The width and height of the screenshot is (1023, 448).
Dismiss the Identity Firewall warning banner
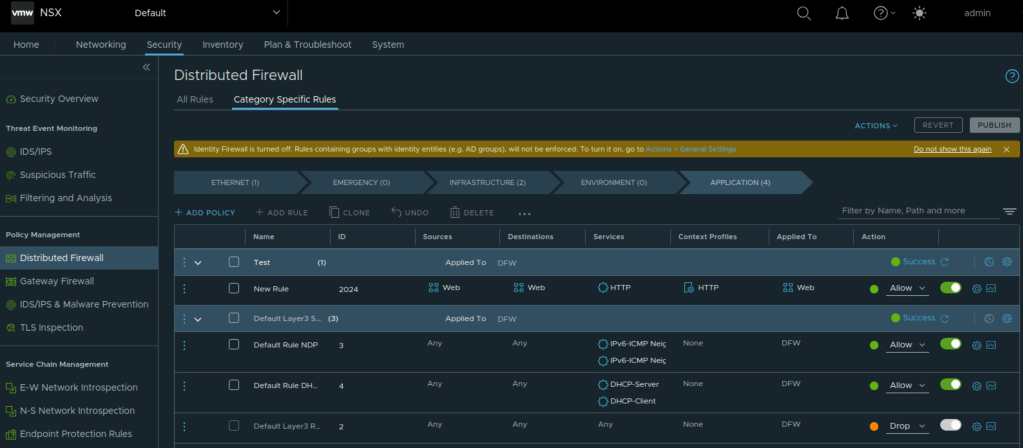(x=1007, y=149)
